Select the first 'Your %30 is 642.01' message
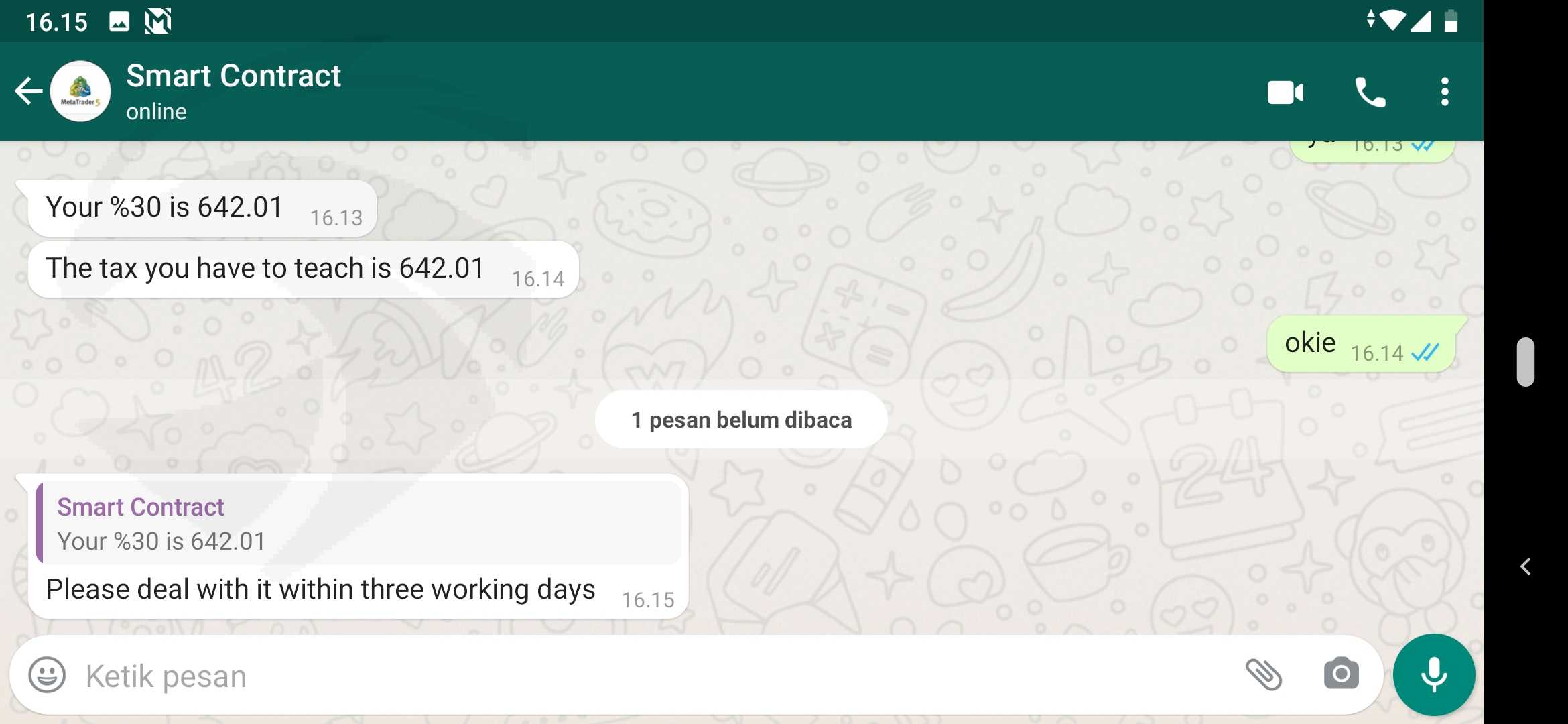 click(x=202, y=208)
